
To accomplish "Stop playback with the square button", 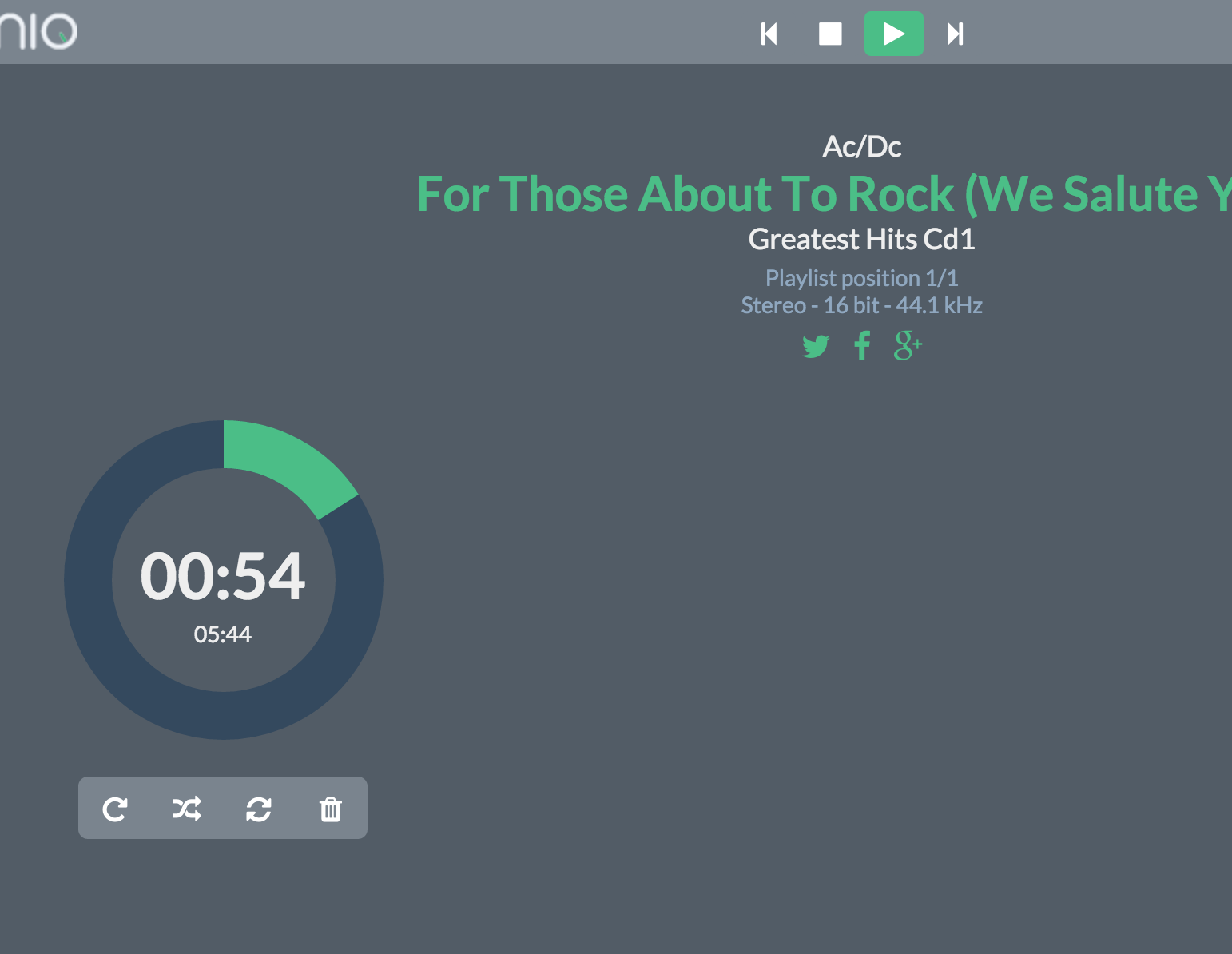I will coord(831,34).
